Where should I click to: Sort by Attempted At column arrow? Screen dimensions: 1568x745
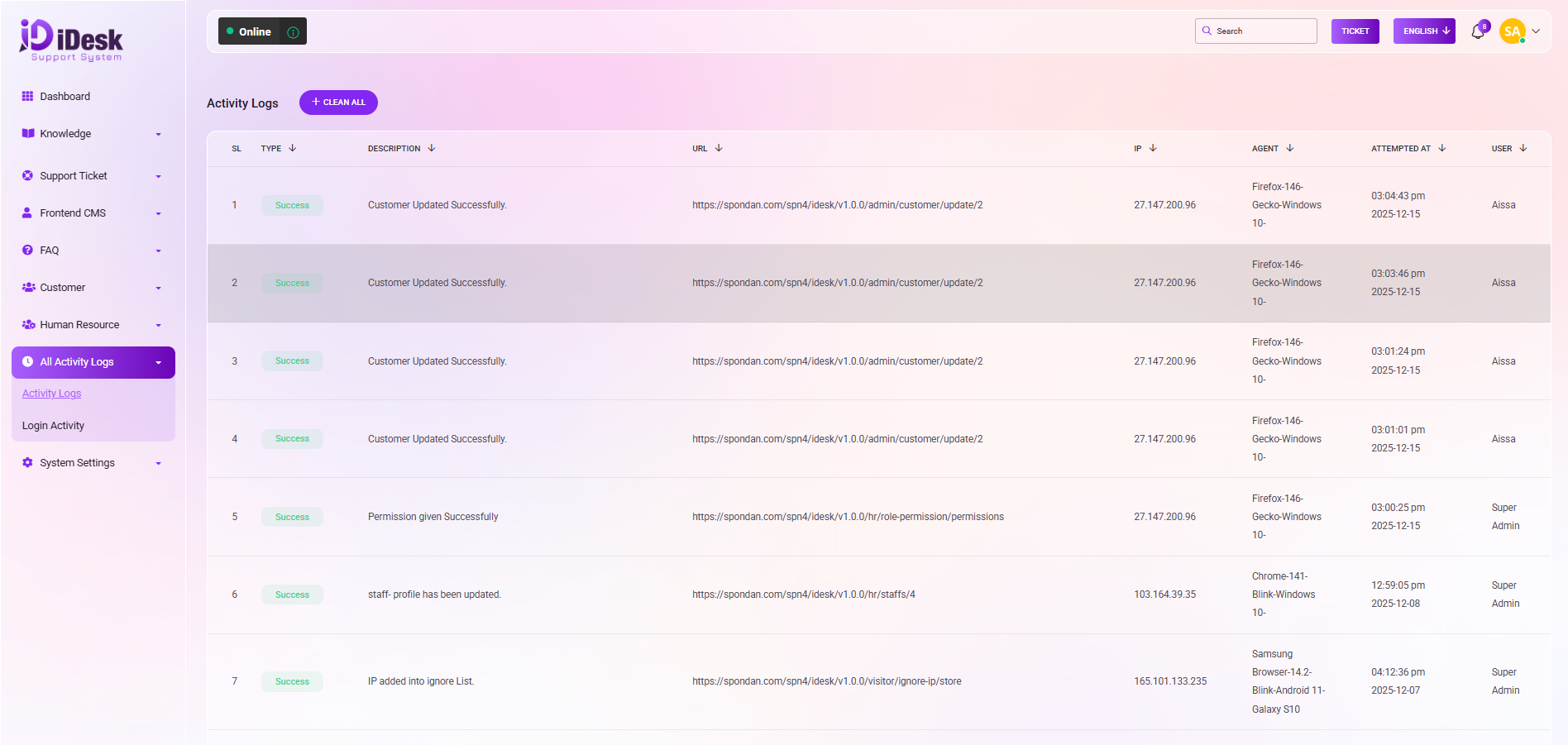pyautogui.click(x=1442, y=148)
